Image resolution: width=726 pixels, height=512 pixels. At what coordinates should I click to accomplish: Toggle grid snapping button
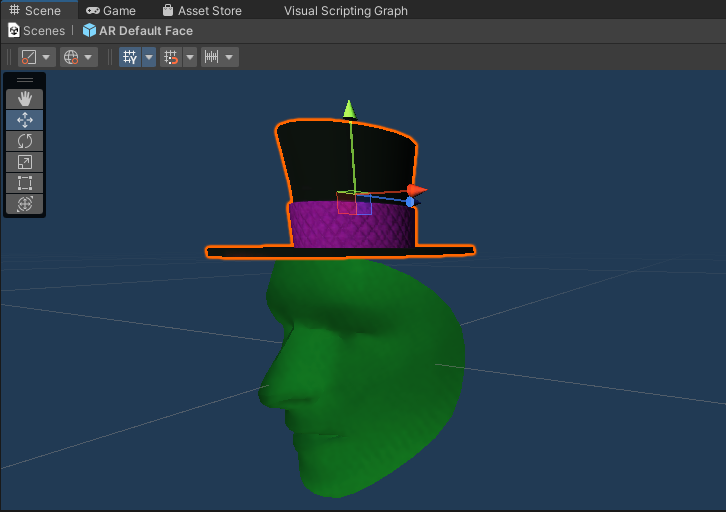click(x=171, y=57)
